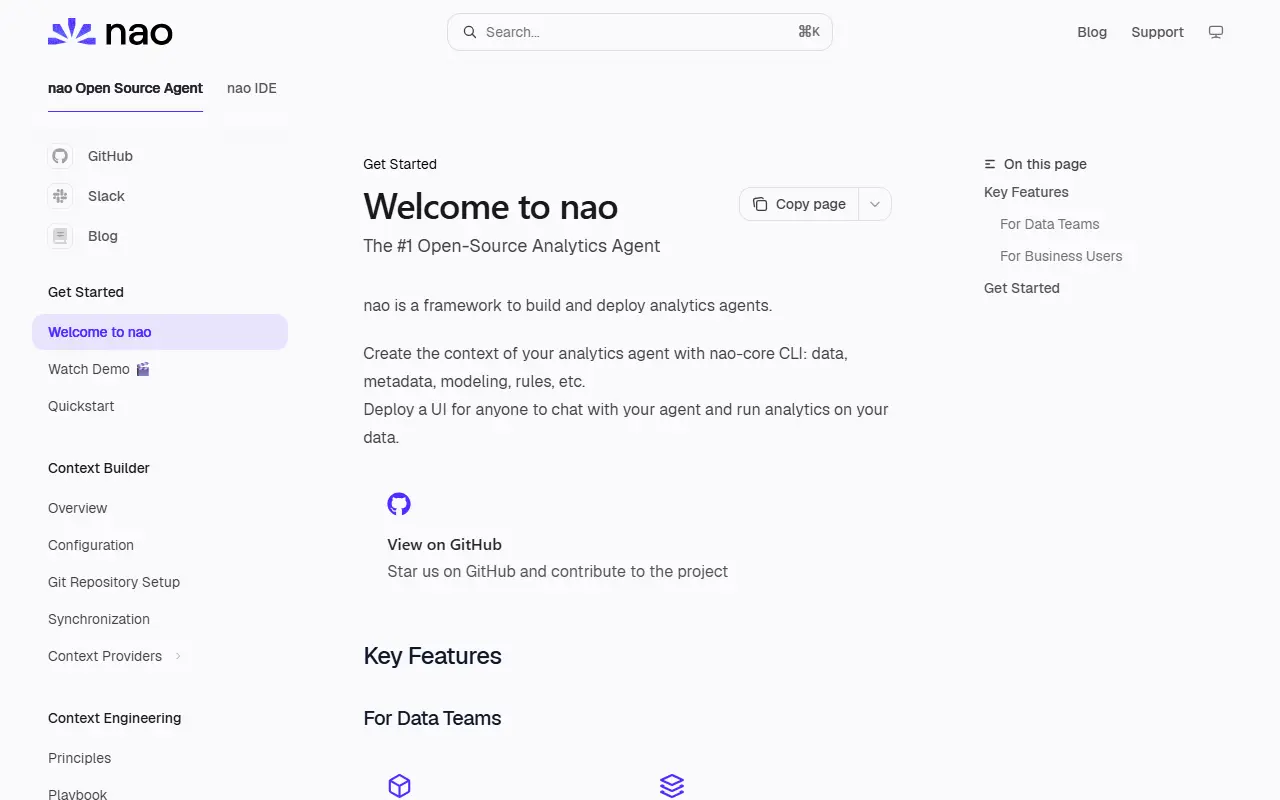The width and height of the screenshot is (1280, 800).
Task: Jump to For Data Teams in On this page
Action: pos(1049,224)
